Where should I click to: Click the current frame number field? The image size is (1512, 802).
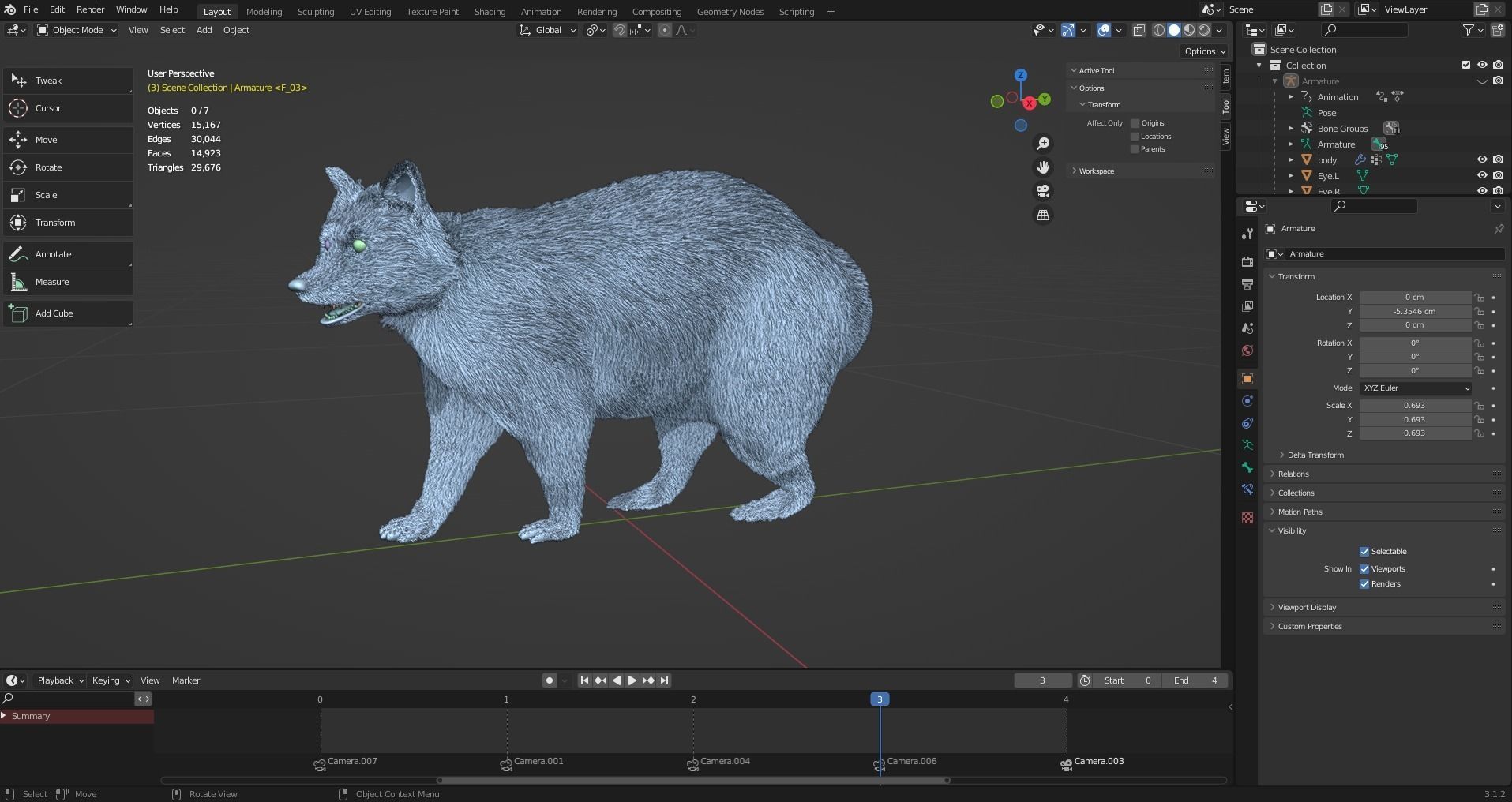click(x=1043, y=680)
